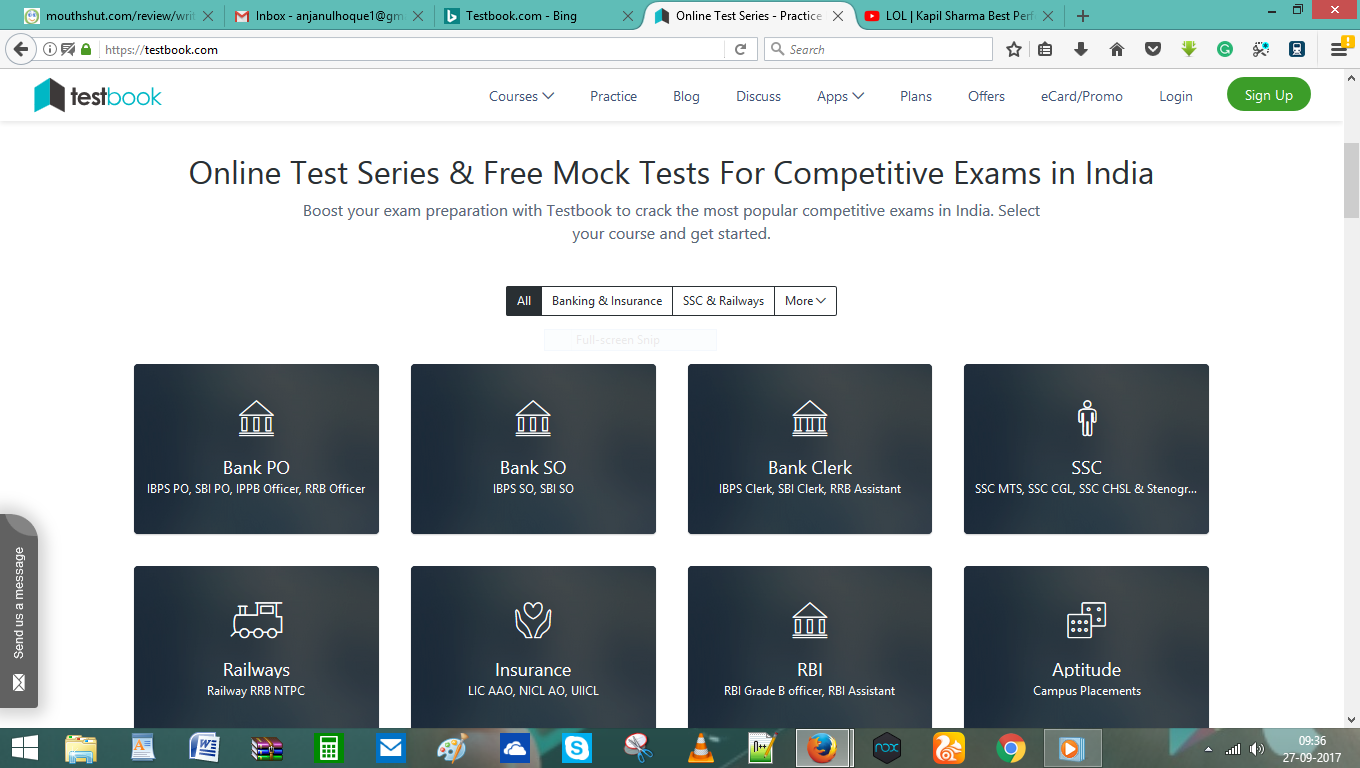Image resolution: width=1360 pixels, height=768 pixels.
Task: Expand the Courses dropdown menu
Action: [x=521, y=96]
